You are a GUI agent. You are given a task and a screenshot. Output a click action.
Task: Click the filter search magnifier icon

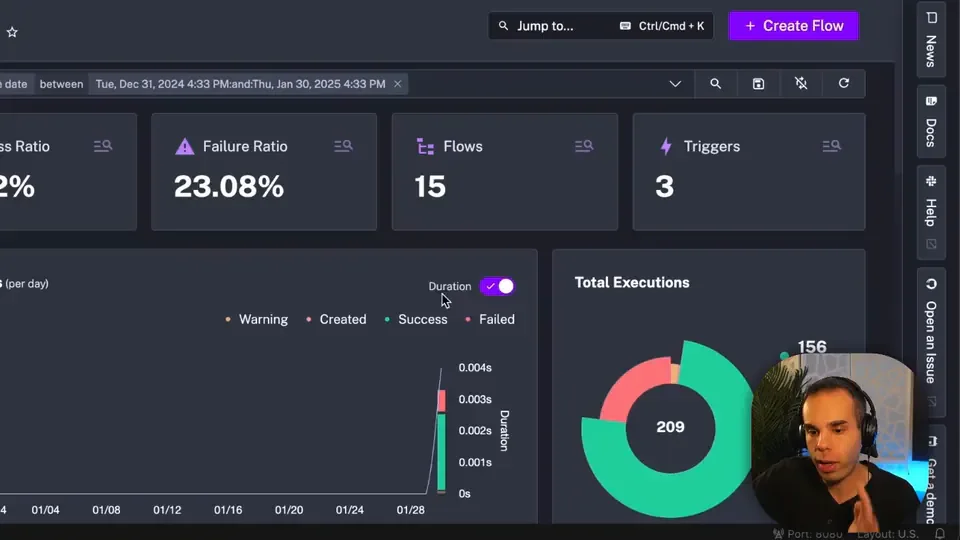coord(715,84)
